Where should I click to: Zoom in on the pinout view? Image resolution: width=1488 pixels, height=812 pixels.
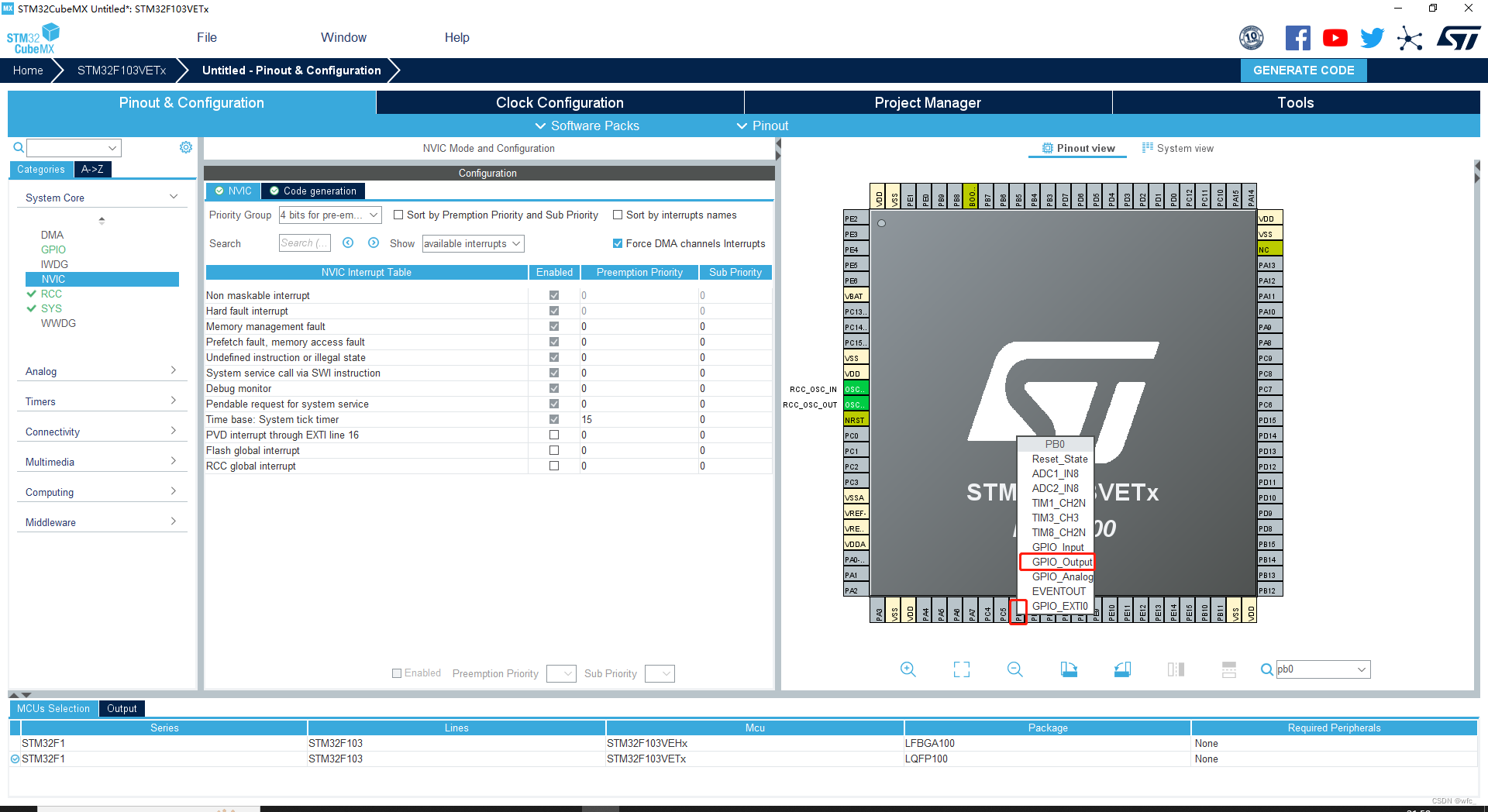coord(908,669)
